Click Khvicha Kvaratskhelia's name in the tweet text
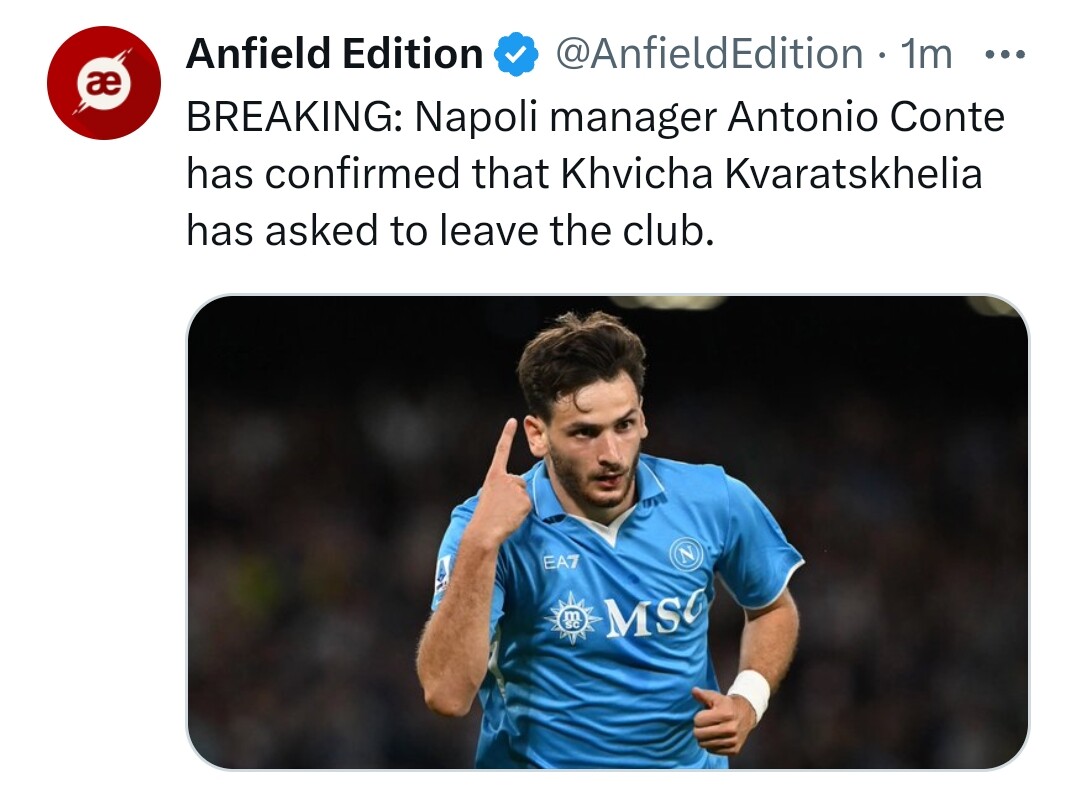This screenshot has height=785, width=1079. click(x=771, y=174)
